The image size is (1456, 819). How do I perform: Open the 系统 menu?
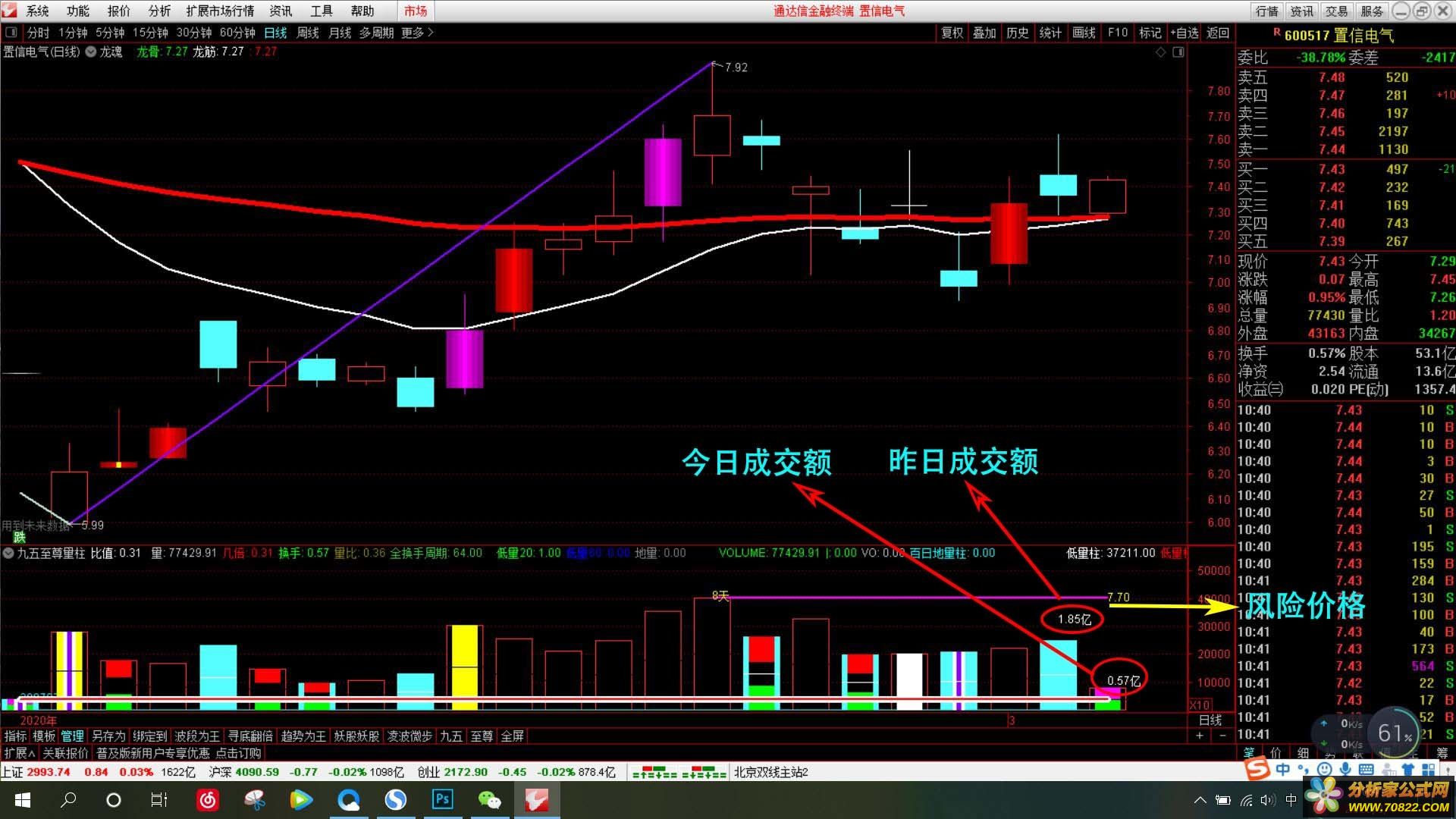coord(37,11)
